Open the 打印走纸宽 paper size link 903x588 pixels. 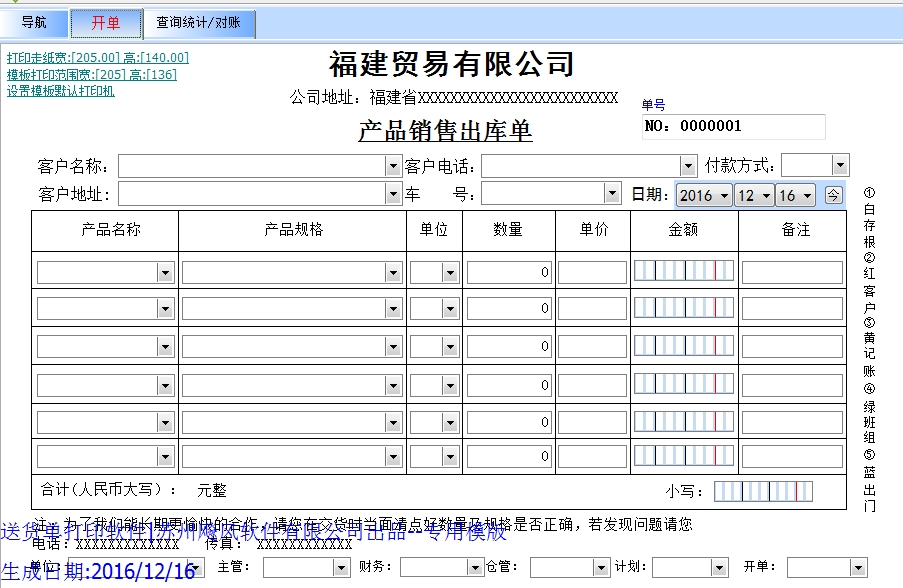[98, 58]
